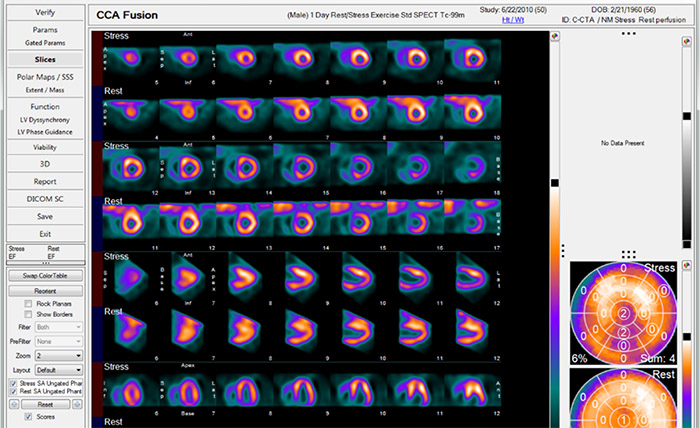This screenshot has height=428, width=700.
Task: Click the Rest polar map
Action: coord(623,398)
